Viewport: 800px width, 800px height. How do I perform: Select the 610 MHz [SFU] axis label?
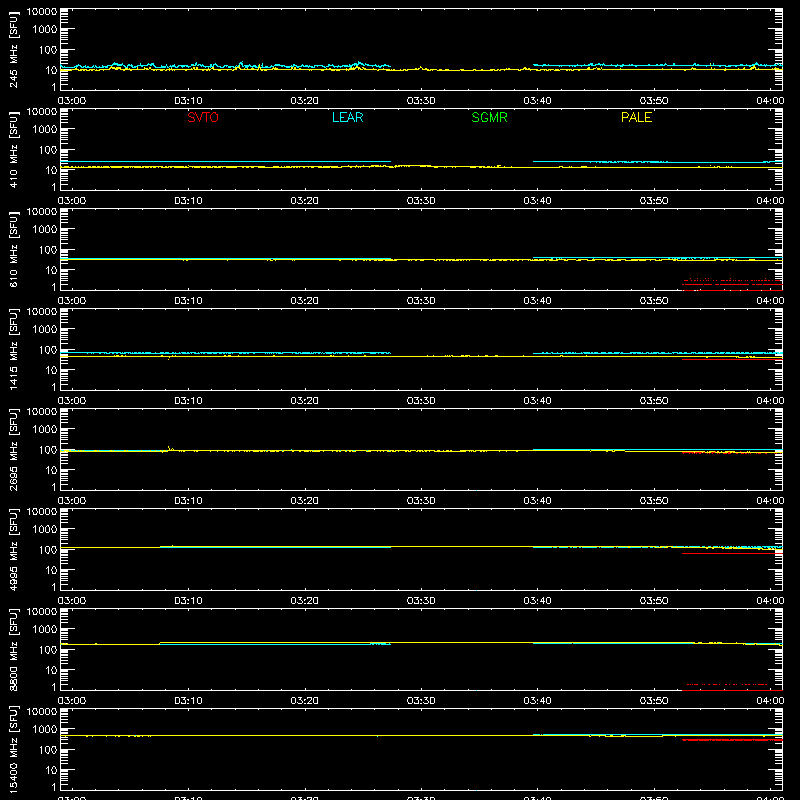[13, 249]
